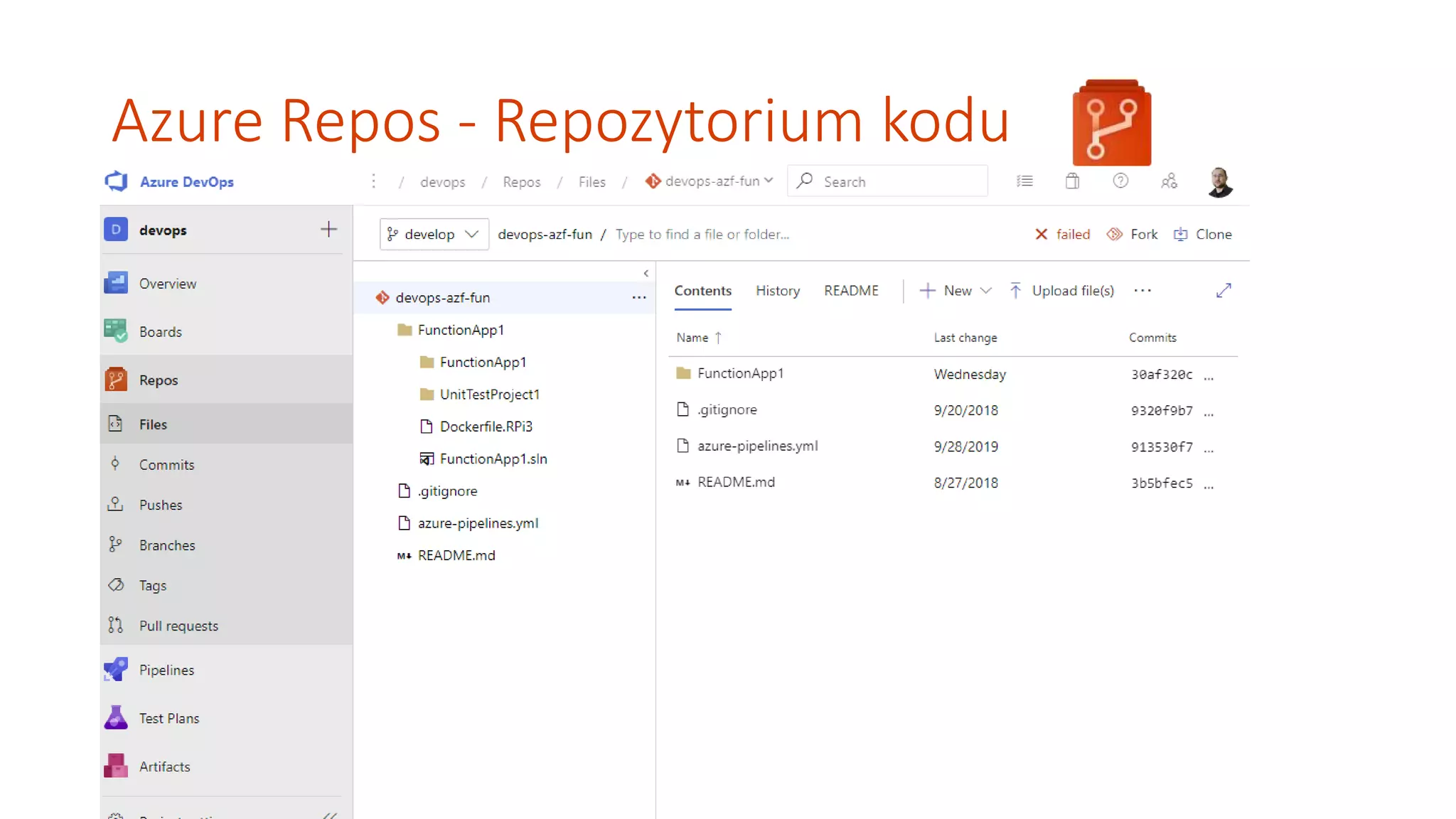Open commit 913530f7
The image size is (1456, 819).
(x=1162, y=447)
